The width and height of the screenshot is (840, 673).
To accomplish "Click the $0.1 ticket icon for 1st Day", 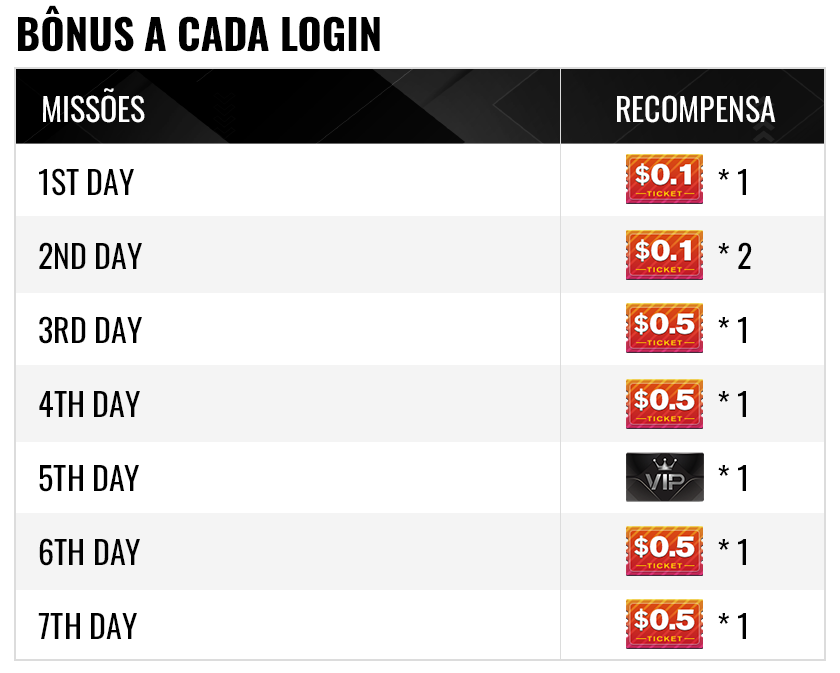I will [664, 180].
